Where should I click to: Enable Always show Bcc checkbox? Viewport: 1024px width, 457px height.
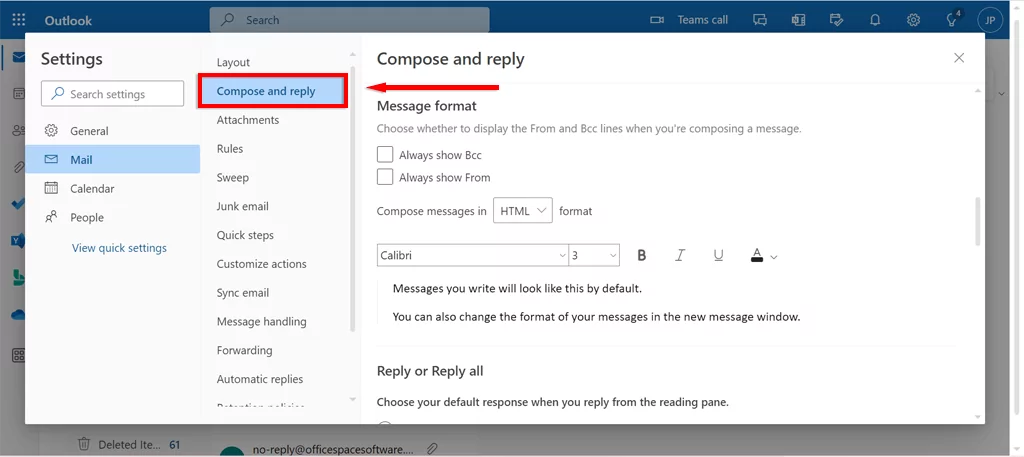(x=385, y=155)
